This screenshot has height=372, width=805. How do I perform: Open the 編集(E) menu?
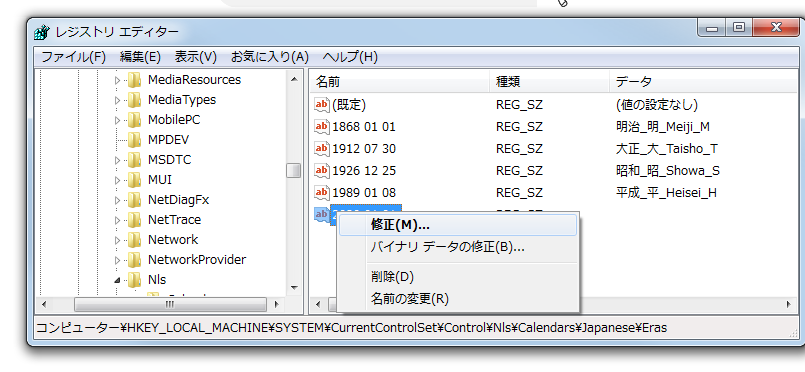(140, 57)
